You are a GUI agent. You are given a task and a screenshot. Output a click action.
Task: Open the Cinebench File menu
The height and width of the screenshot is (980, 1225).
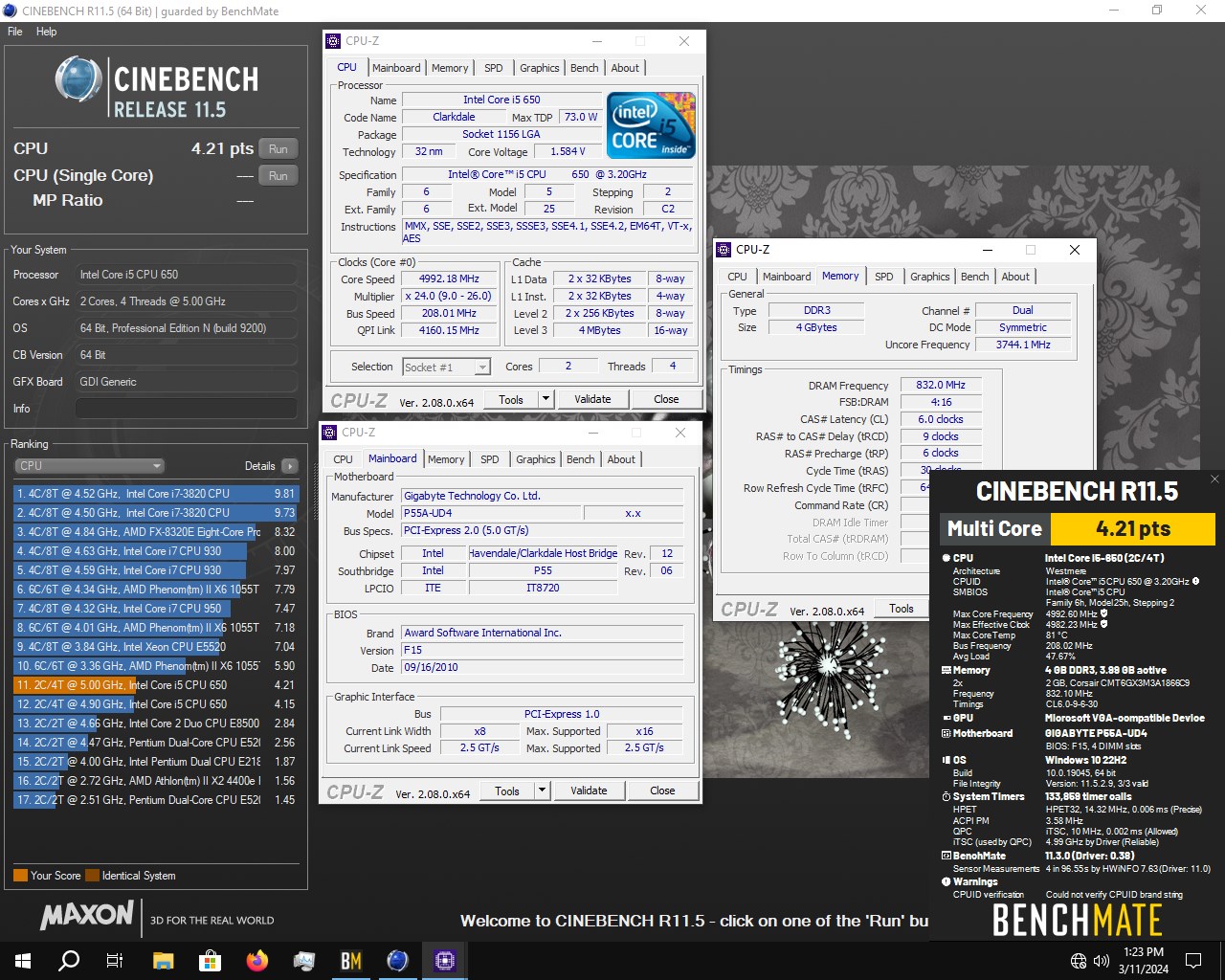pyautogui.click(x=15, y=32)
